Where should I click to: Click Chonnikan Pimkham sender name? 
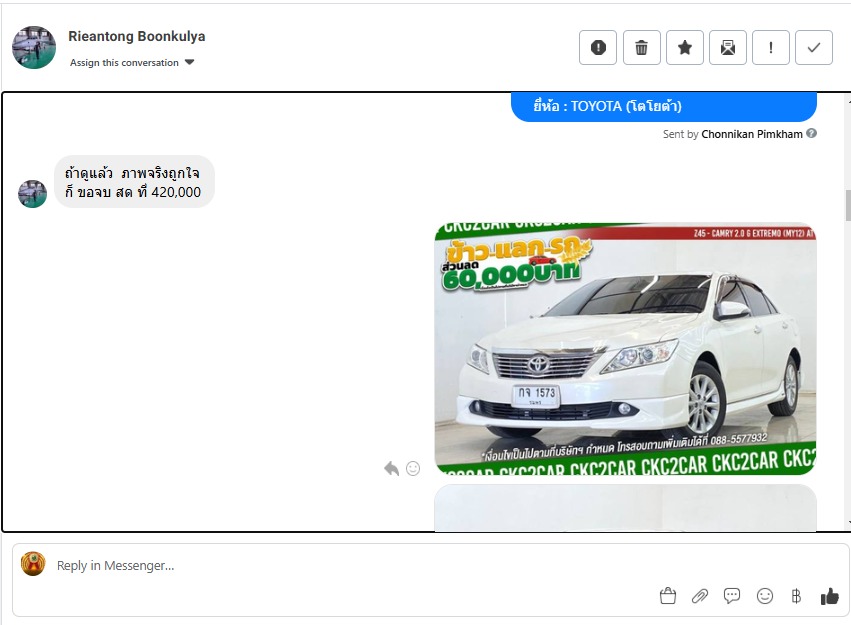[x=752, y=134]
